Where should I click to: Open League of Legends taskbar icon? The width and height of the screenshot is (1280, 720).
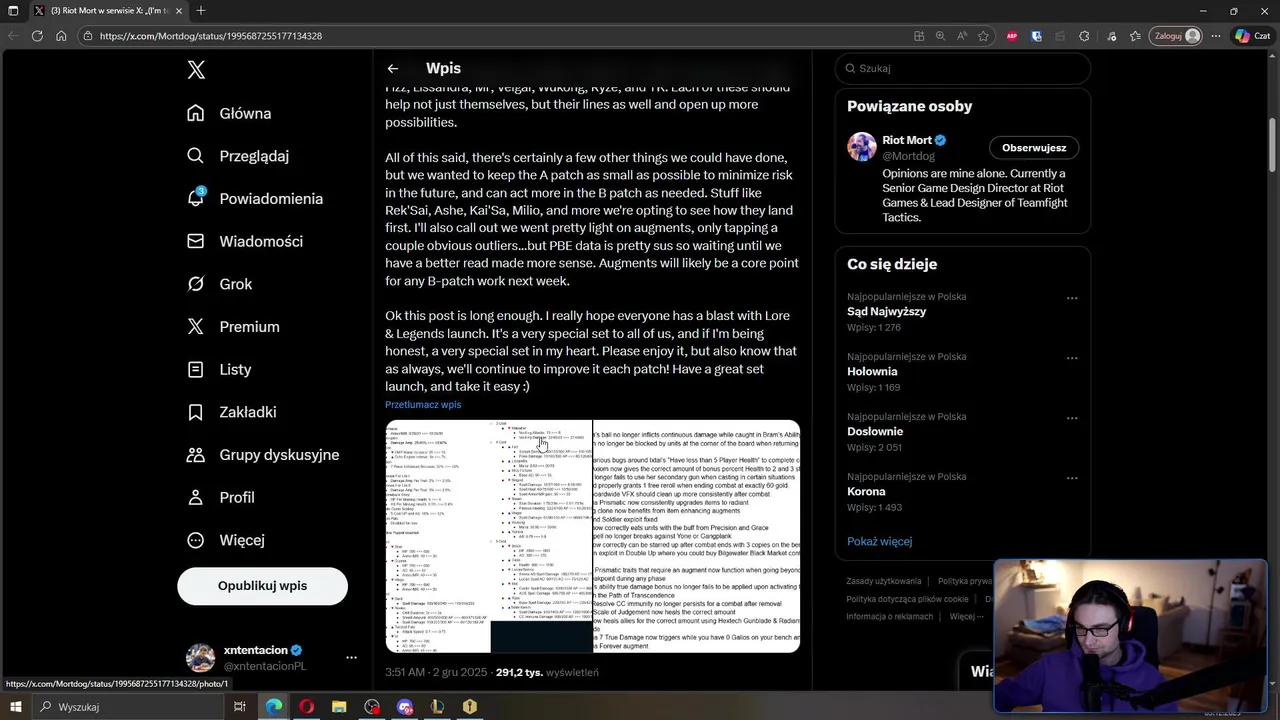tap(437, 707)
